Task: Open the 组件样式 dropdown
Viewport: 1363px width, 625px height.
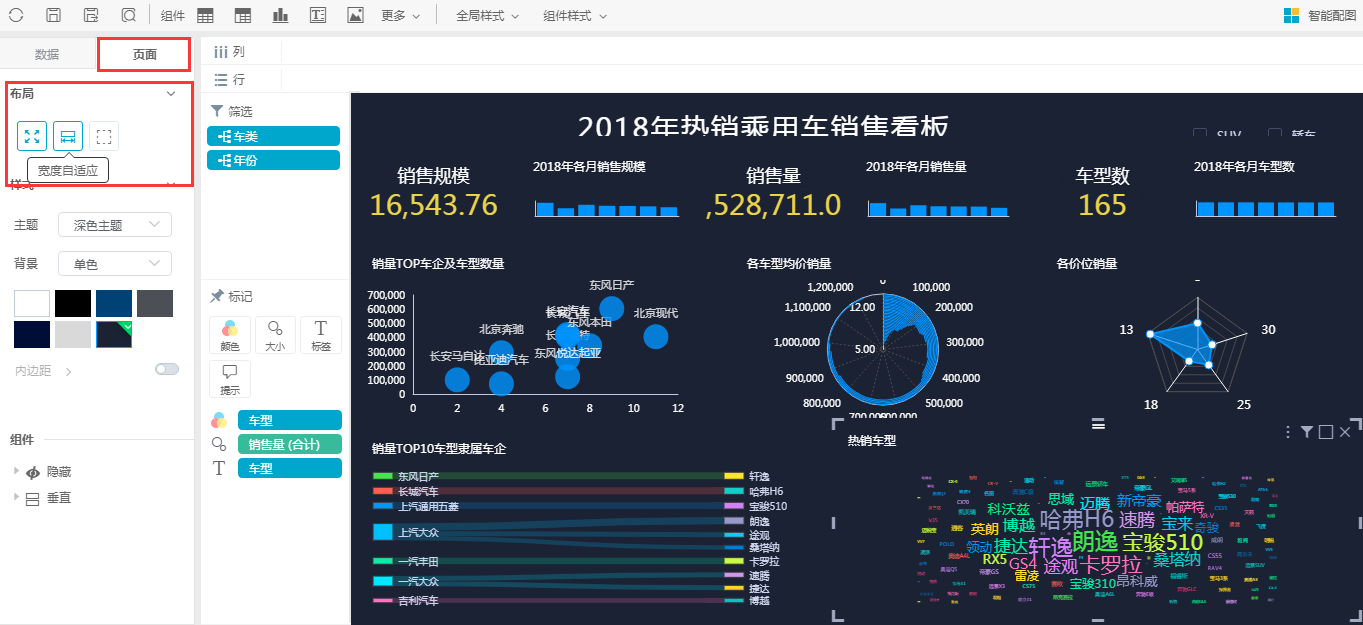Action: pos(574,15)
